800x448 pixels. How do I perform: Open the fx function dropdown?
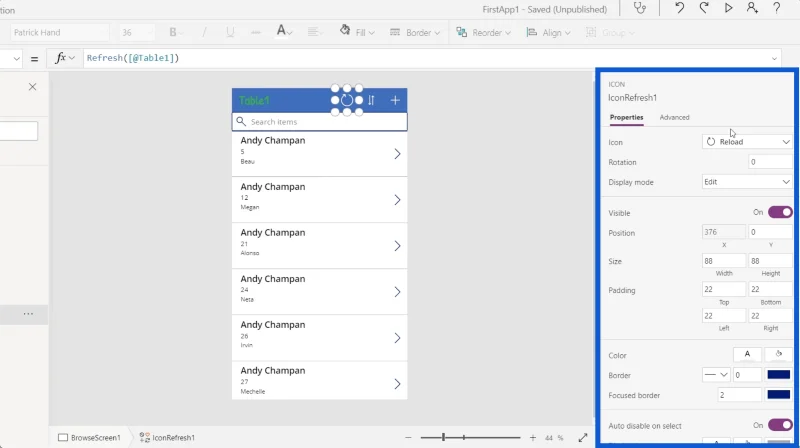point(65,58)
